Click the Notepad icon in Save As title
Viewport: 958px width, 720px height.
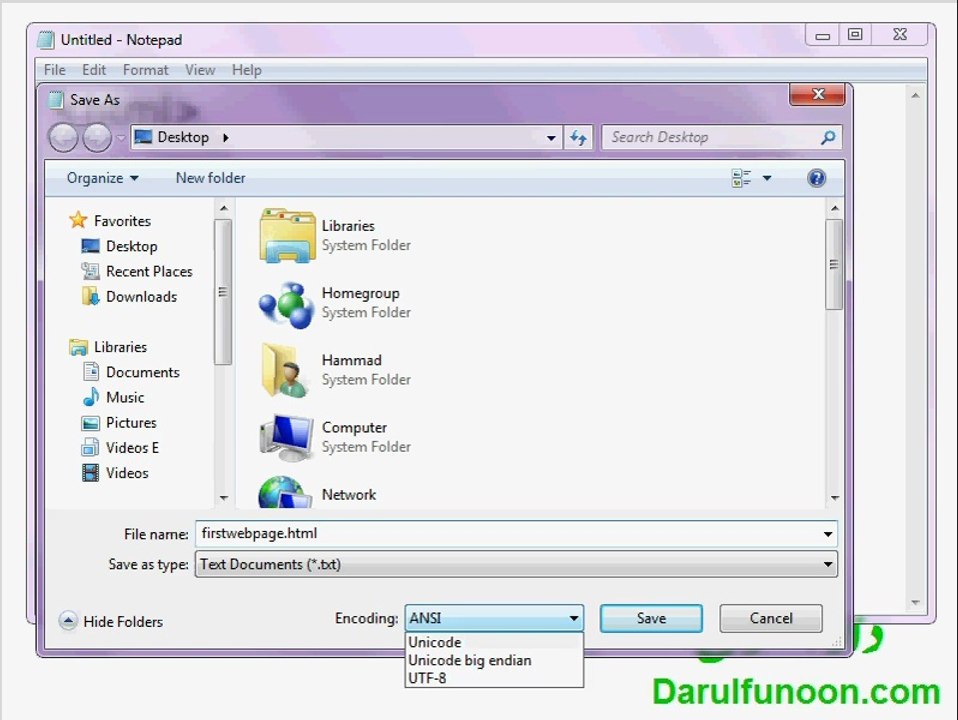click(56, 100)
